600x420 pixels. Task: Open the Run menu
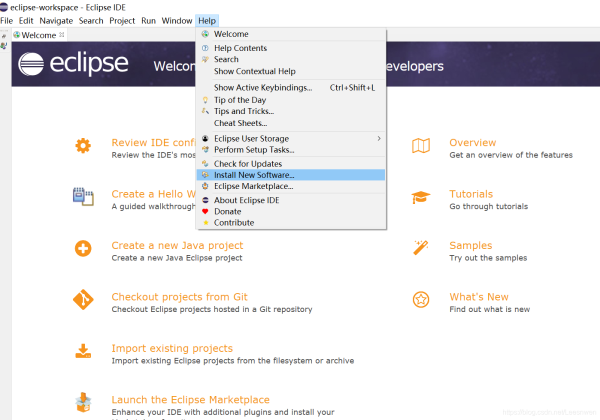pyautogui.click(x=148, y=21)
